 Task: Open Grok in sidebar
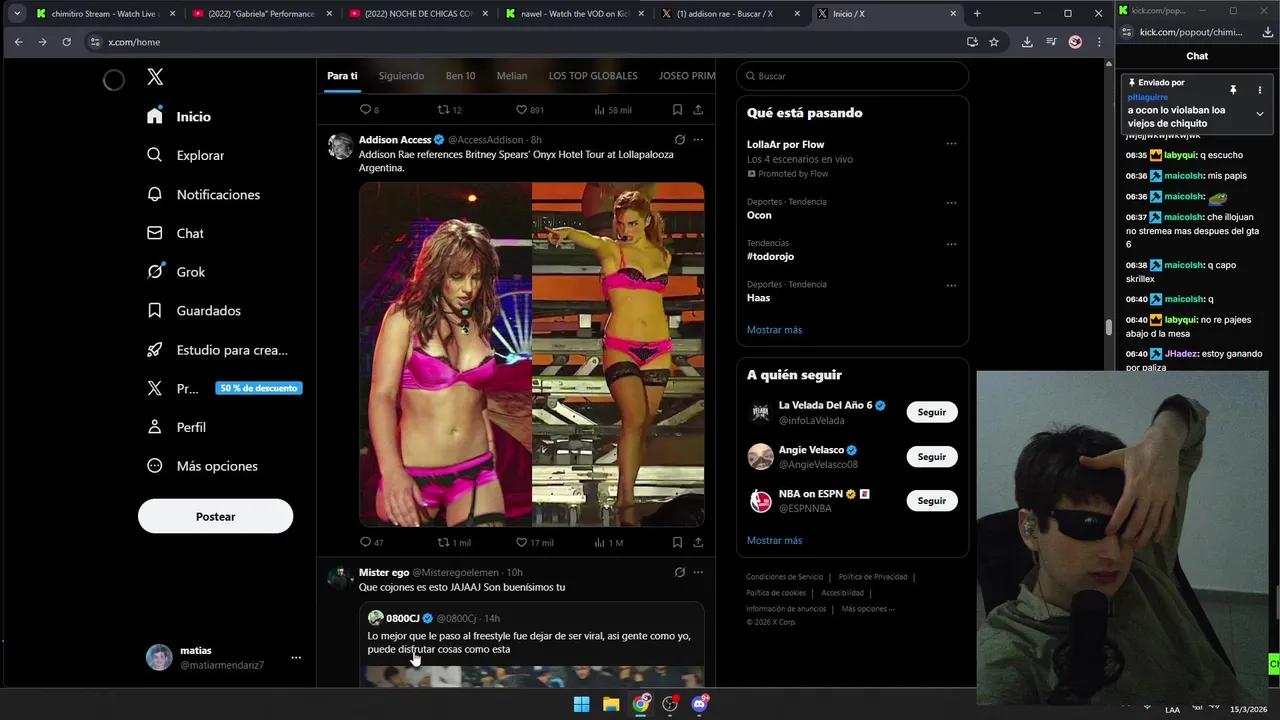(x=176, y=272)
